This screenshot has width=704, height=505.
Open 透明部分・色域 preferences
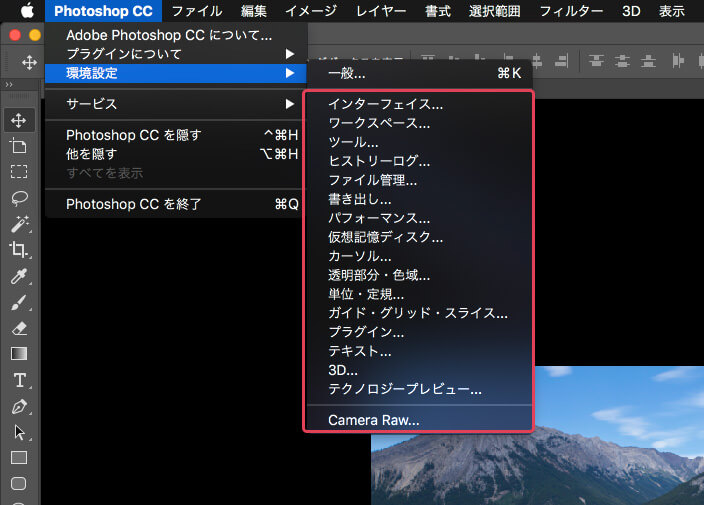(420, 275)
